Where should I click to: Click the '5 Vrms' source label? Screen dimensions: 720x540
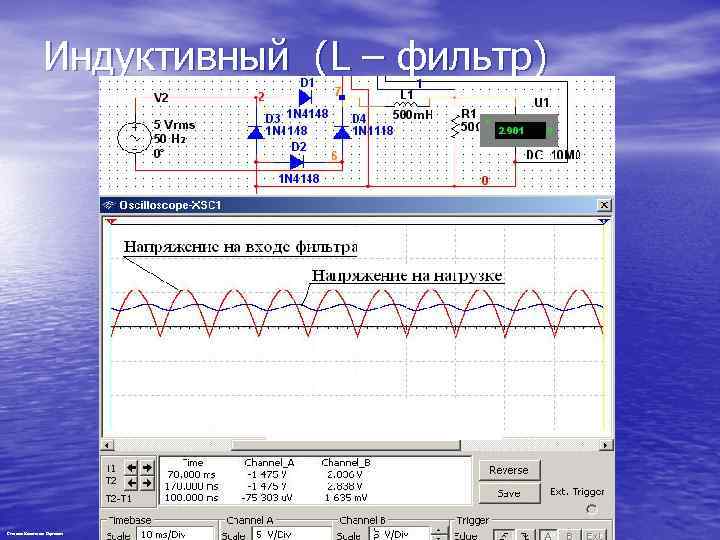pyautogui.click(x=174, y=125)
